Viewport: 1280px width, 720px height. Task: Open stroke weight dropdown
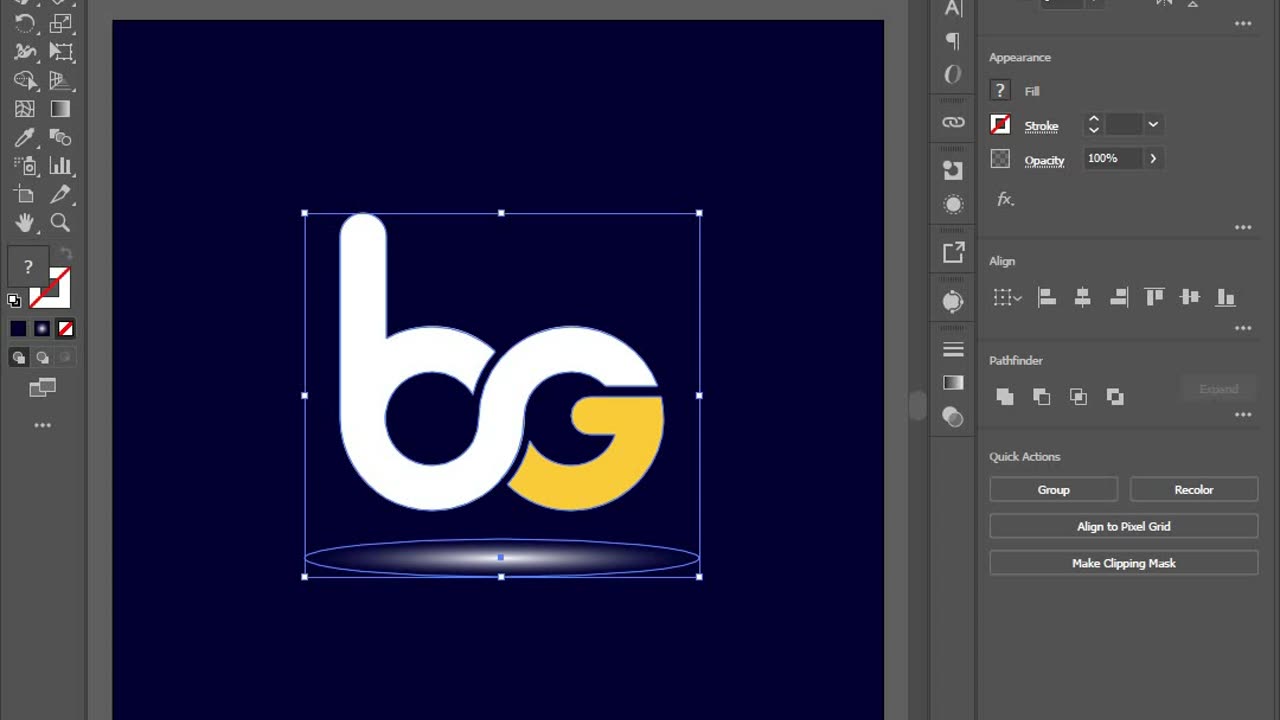point(1153,124)
